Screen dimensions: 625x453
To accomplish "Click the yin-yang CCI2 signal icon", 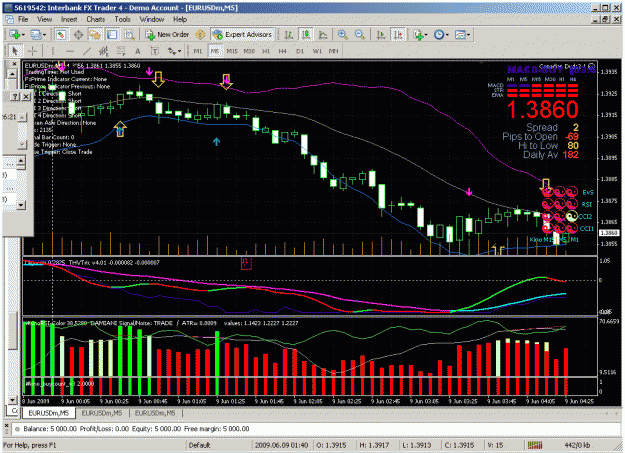I will 571,217.
